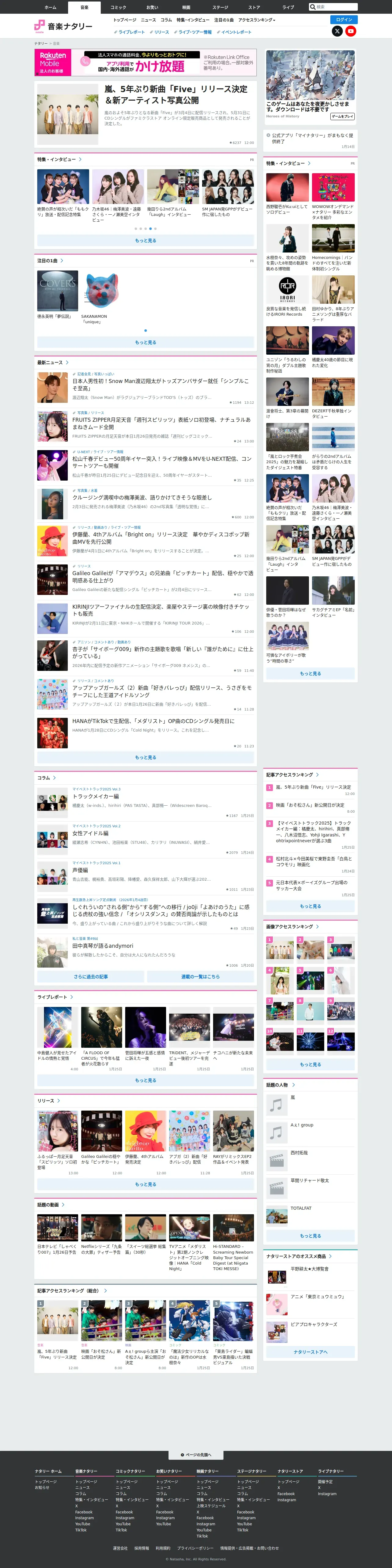Click もっと見る under 最新ニュース
This screenshot has width=392, height=1568.
[146, 757]
